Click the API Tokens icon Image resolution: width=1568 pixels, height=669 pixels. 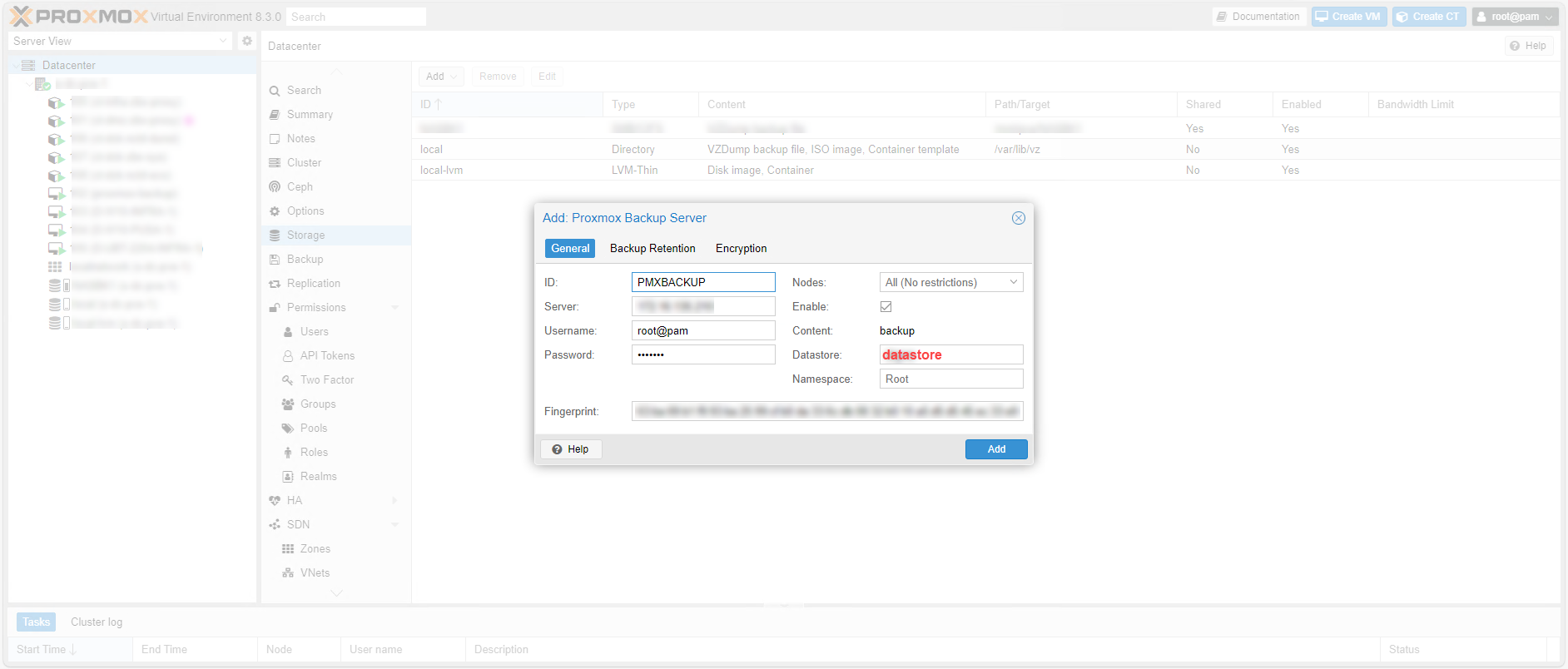(x=288, y=356)
